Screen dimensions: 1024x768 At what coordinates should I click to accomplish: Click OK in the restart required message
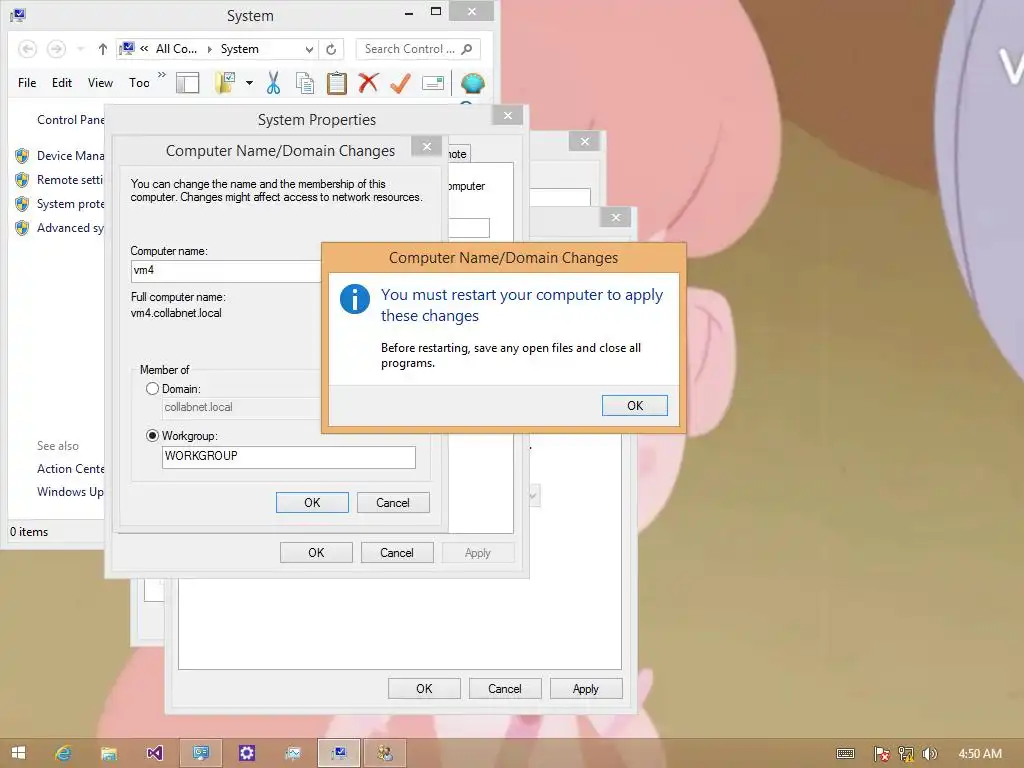tap(634, 406)
